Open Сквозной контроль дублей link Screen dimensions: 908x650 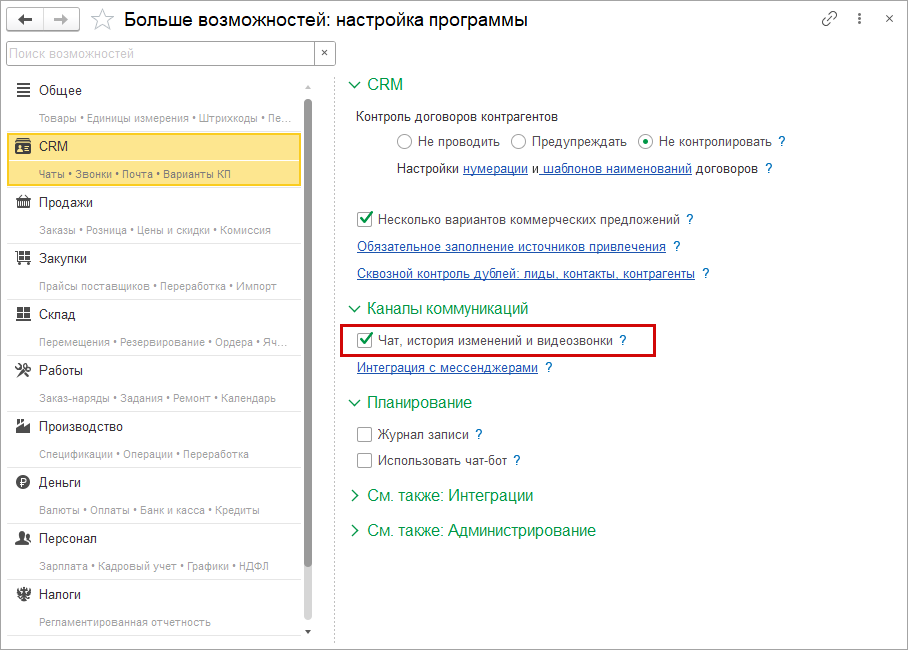pos(526,273)
